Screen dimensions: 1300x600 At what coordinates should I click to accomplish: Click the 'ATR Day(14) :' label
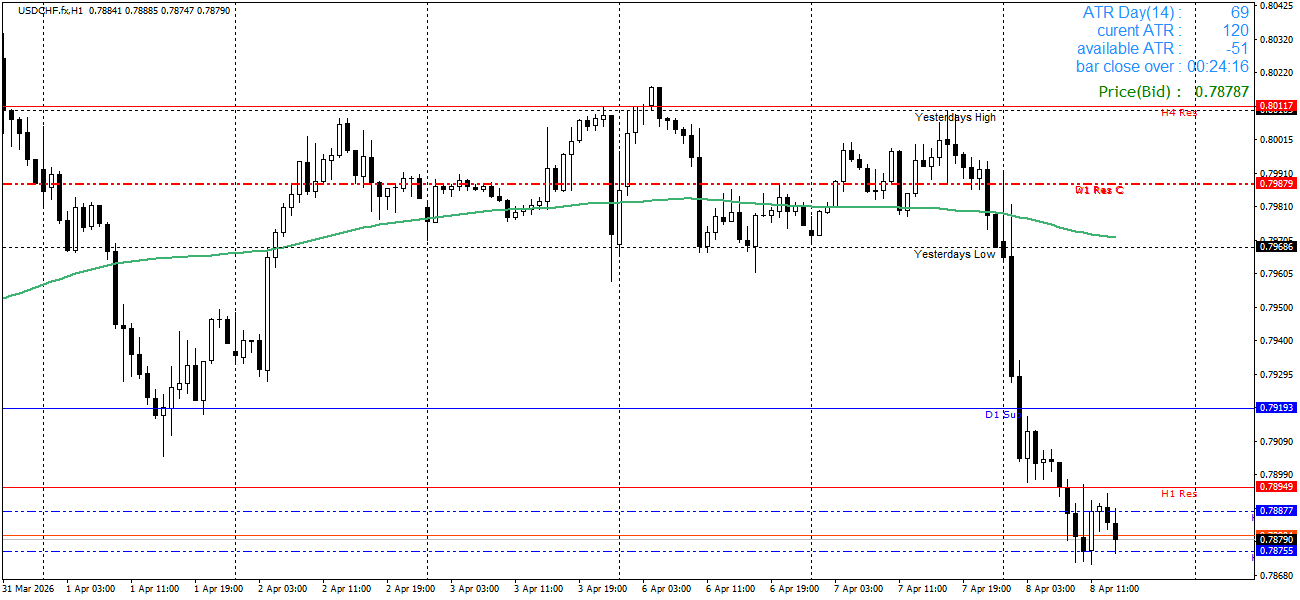point(1132,13)
